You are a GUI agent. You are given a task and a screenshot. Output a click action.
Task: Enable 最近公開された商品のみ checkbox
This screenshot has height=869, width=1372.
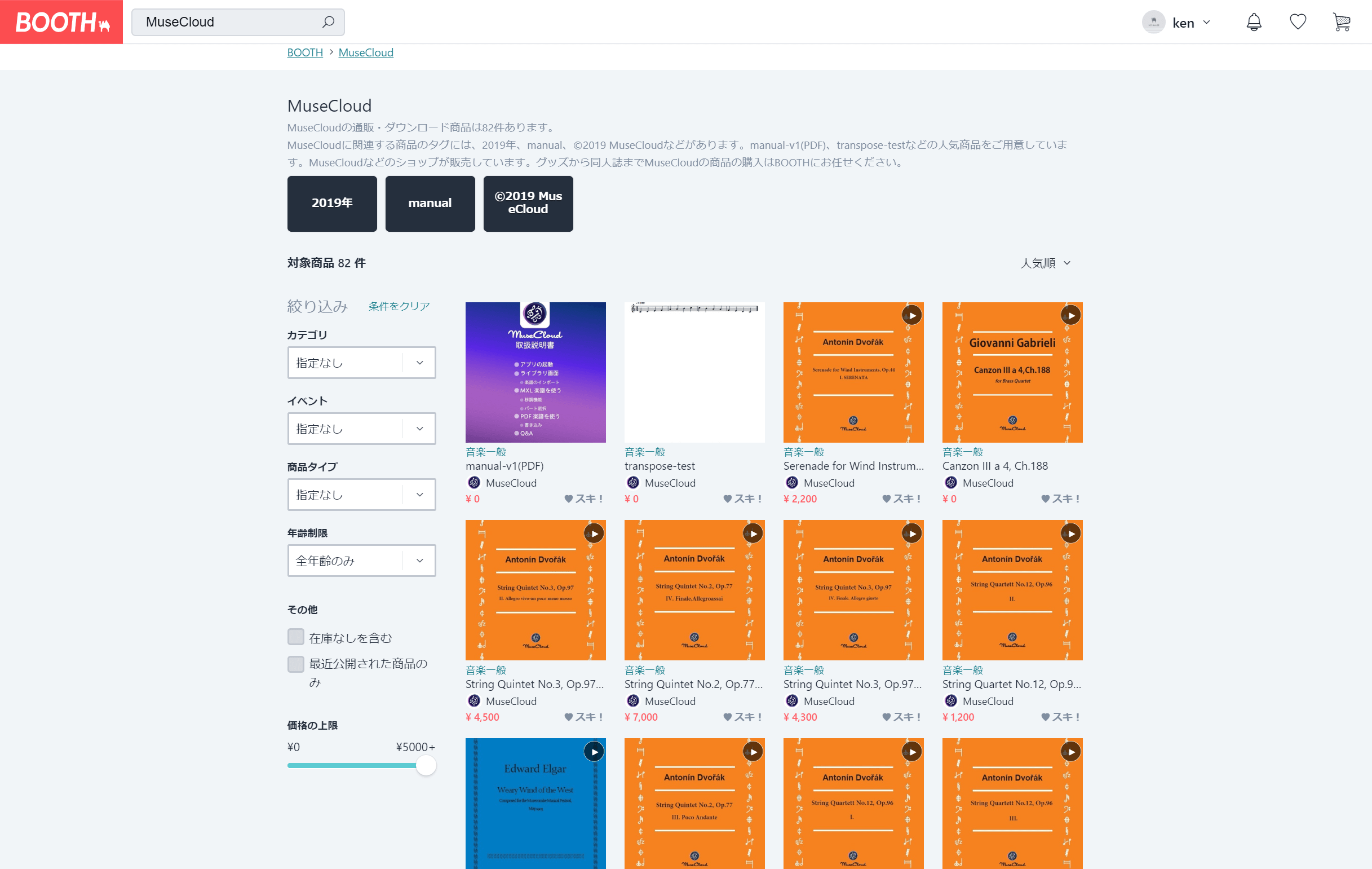click(x=296, y=664)
